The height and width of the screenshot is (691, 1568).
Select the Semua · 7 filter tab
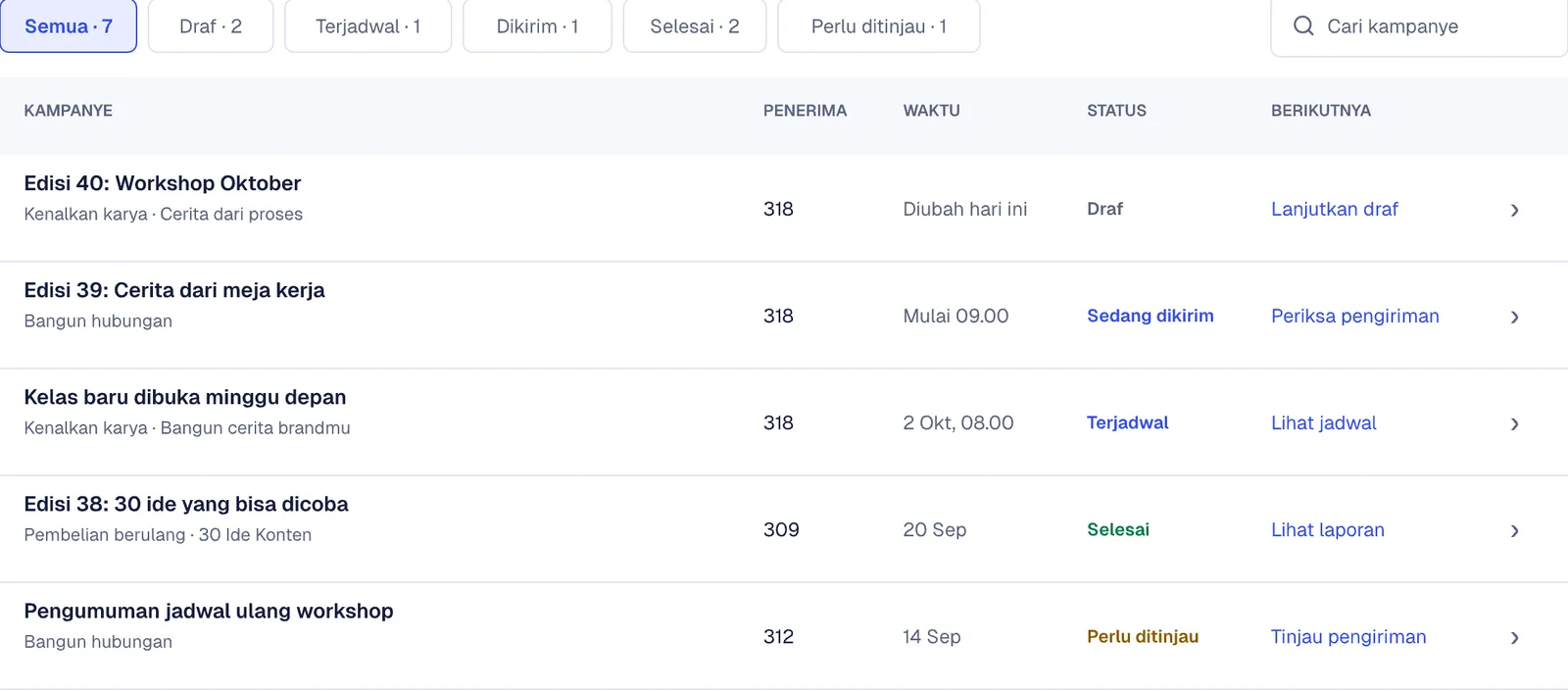(x=69, y=26)
